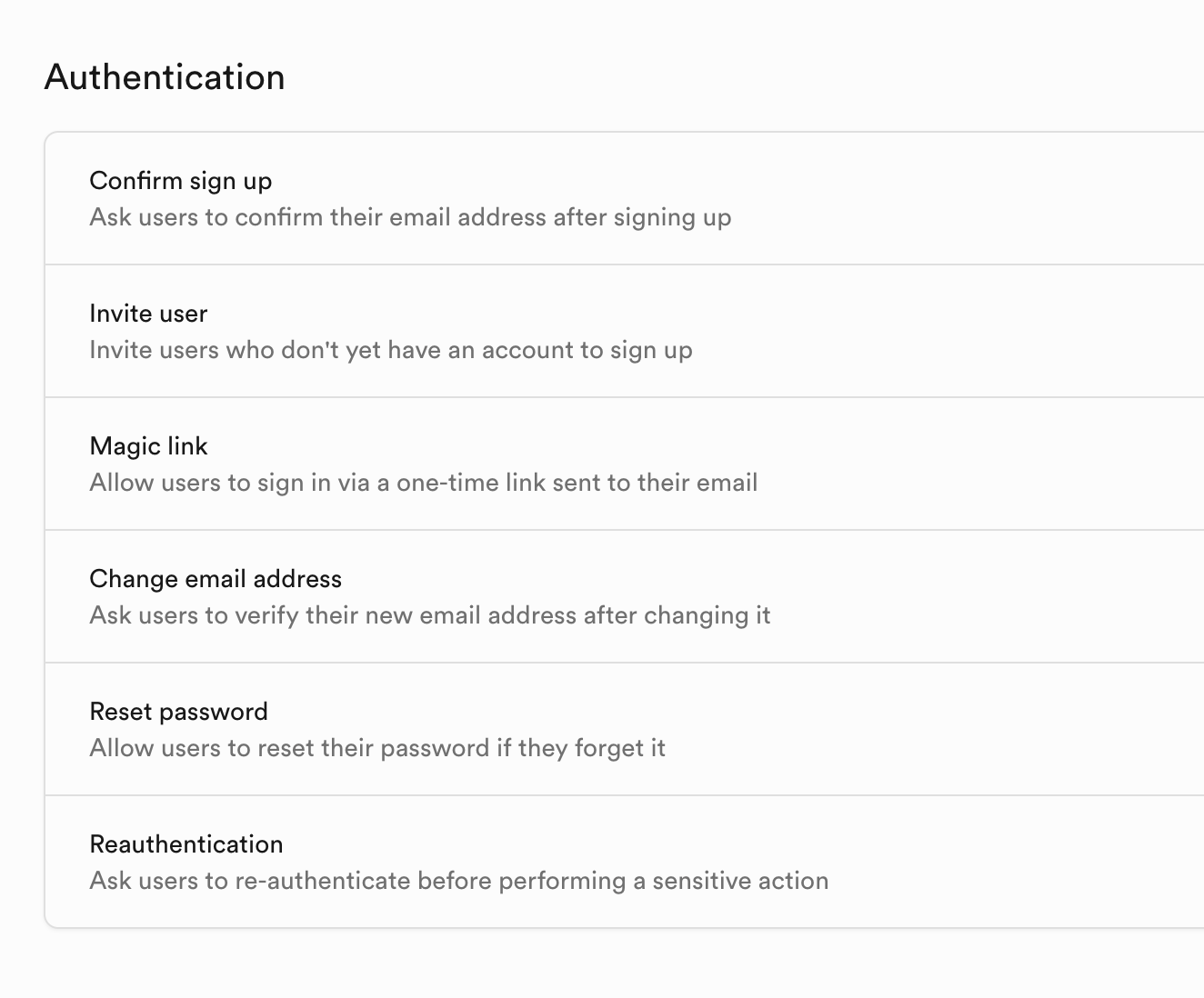Click the 'Reset password' row title
The image size is (1204, 998).
179,712
